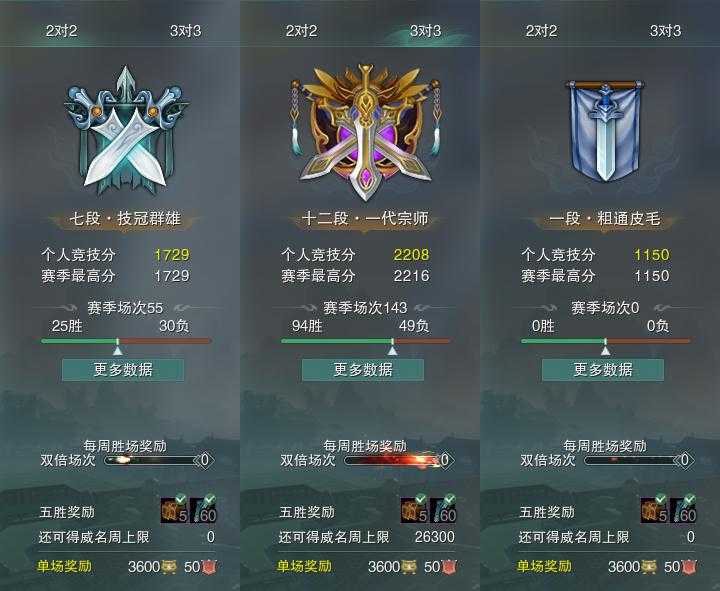The width and height of the screenshot is (720, 591).
Task: Click the 双倍场次 counter arrow in left panel
Action: click(x=205, y=460)
